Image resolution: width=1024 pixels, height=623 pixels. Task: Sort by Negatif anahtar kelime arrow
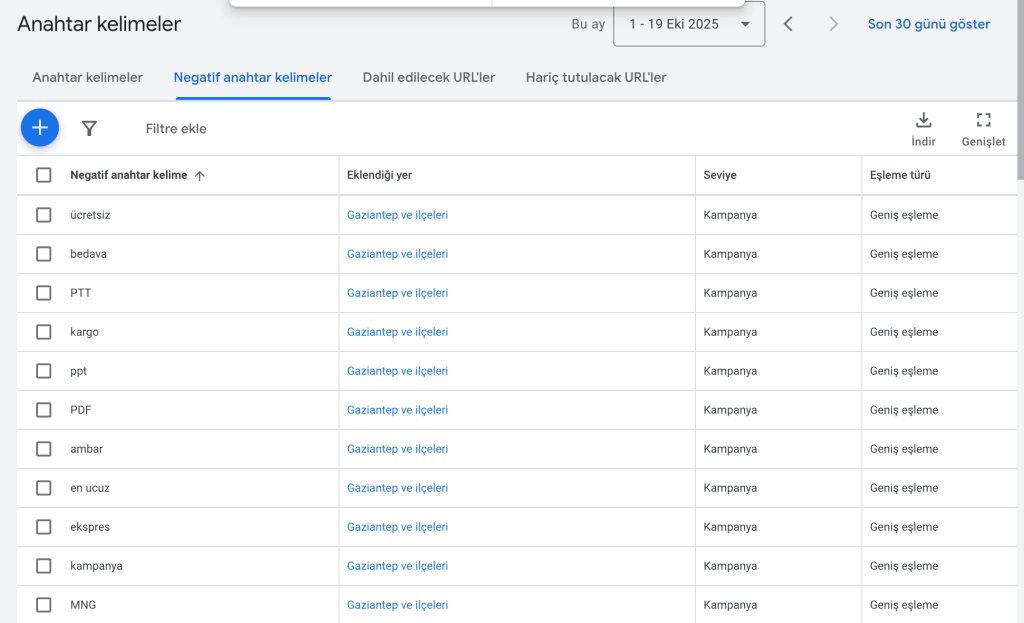click(199, 176)
